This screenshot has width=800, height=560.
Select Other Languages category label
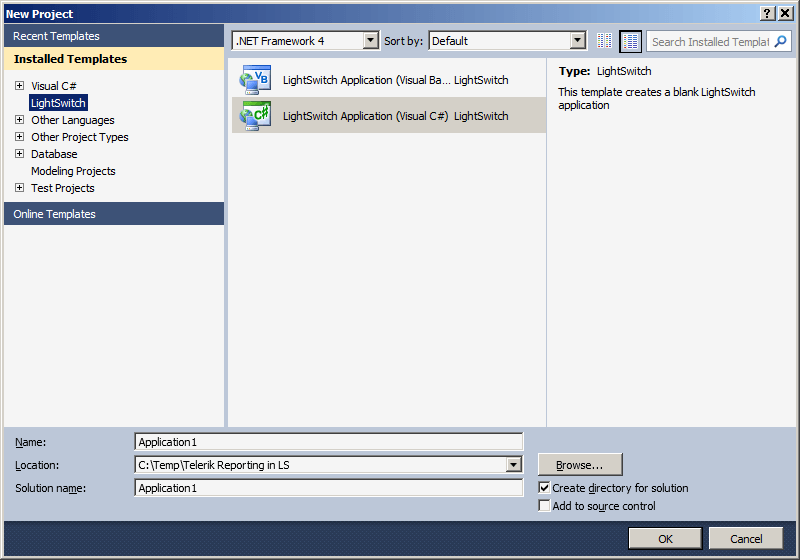click(x=72, y=120)
